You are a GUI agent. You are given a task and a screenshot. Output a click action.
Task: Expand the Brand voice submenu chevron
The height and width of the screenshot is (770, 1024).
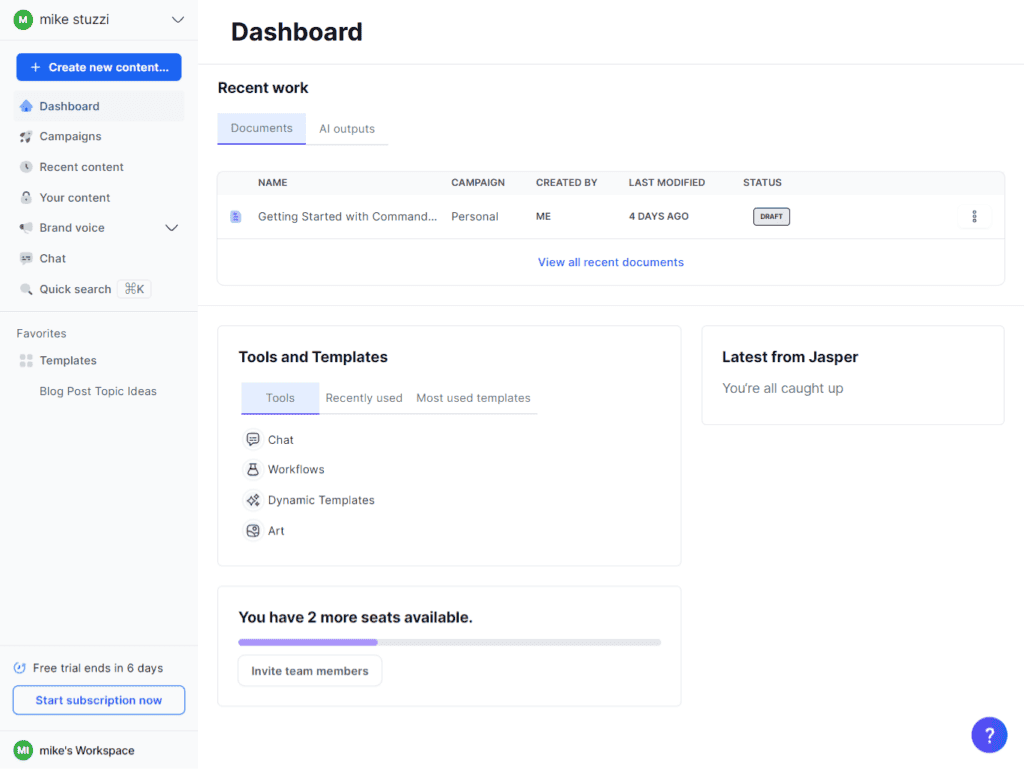tap(171, 228)
